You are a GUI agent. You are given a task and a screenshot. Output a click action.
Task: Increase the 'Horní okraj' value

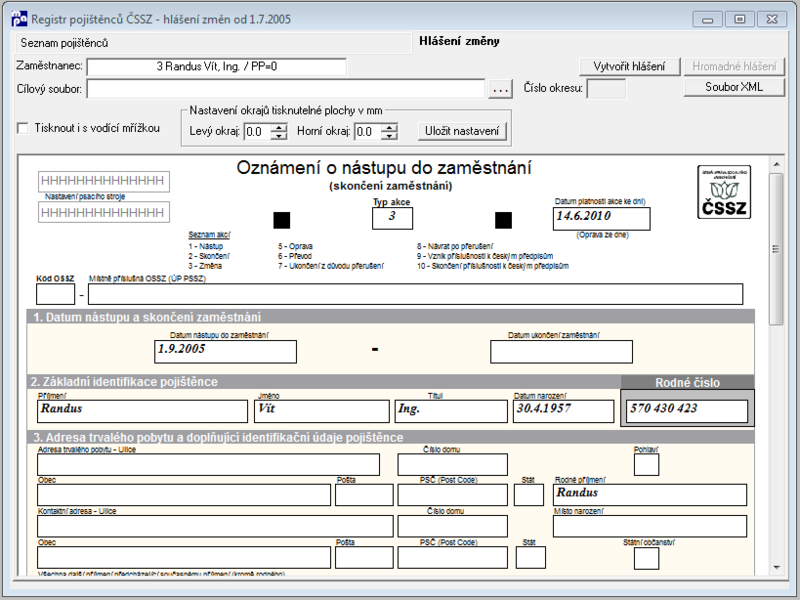[389, 128]
